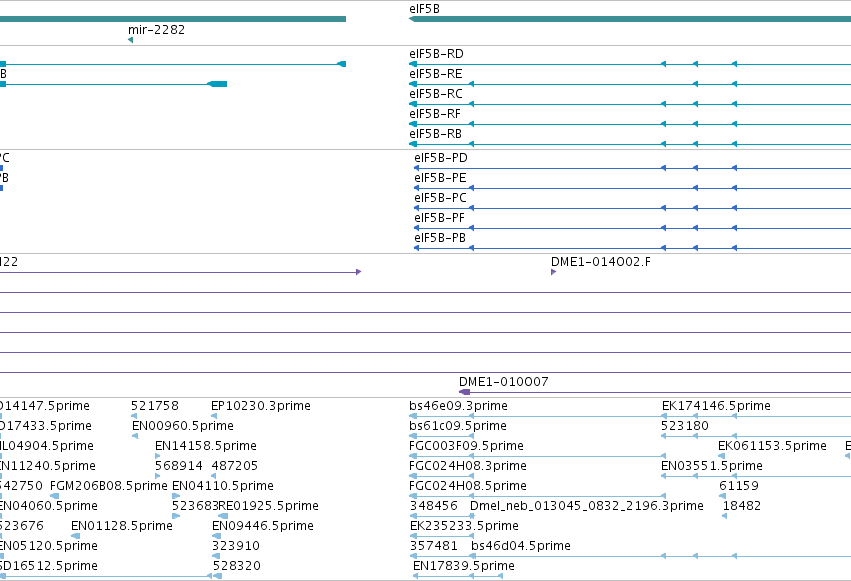Select transcript eIF5B-RD
This screenshot has height=581, width=851.
pos(436,54)
